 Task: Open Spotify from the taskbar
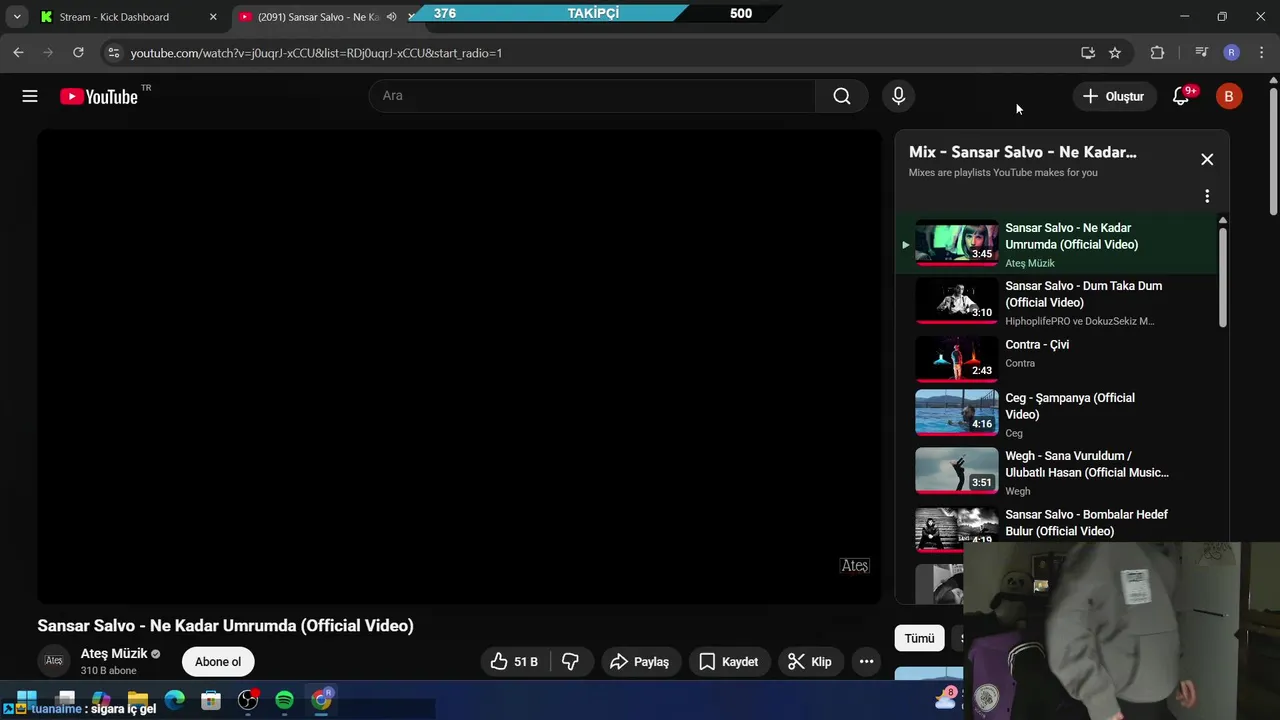284,699
